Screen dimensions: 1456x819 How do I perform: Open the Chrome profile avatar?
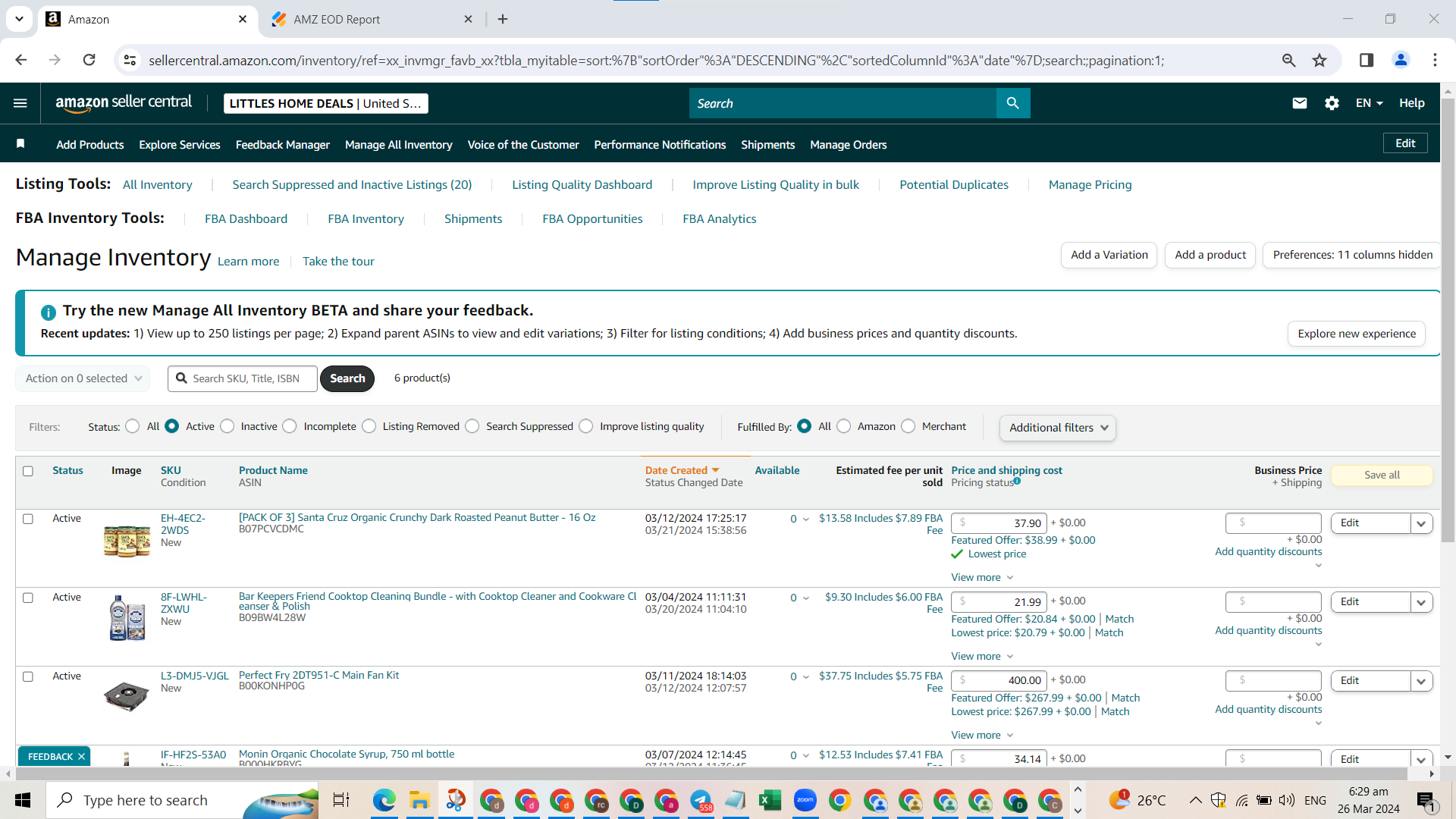tap(1401, 60)
